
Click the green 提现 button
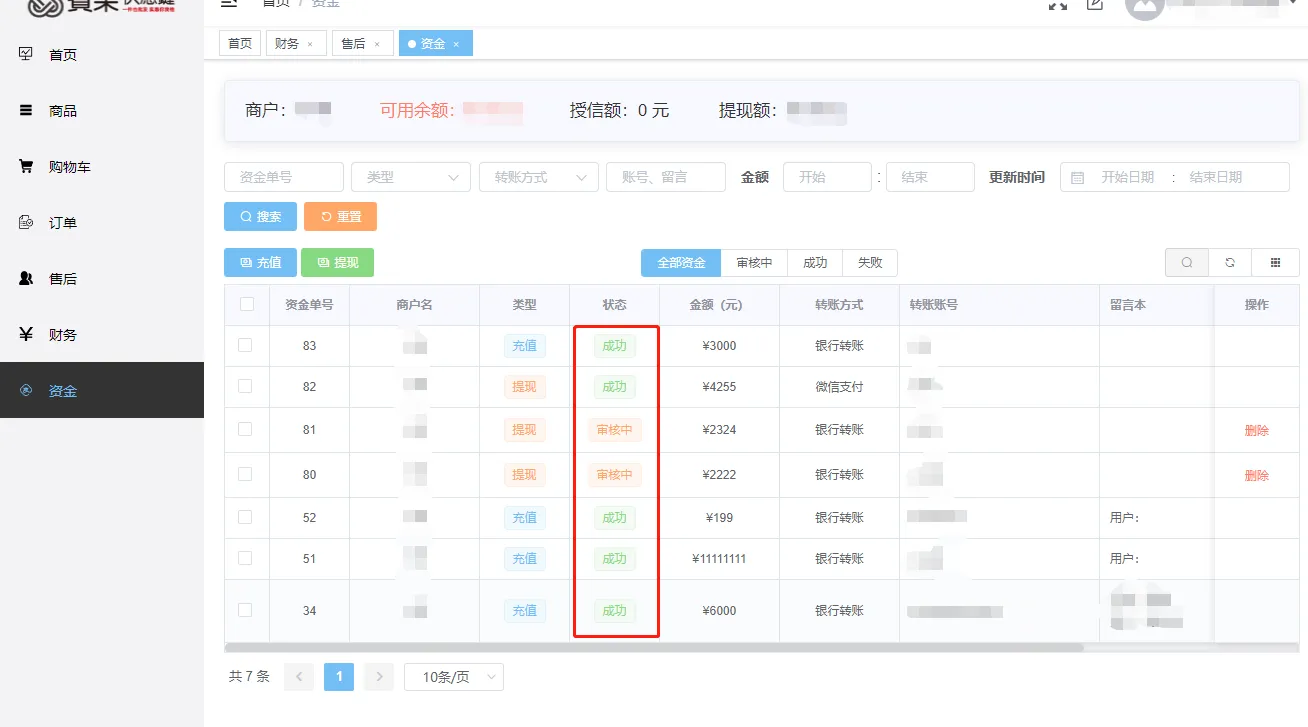(337, 262)
